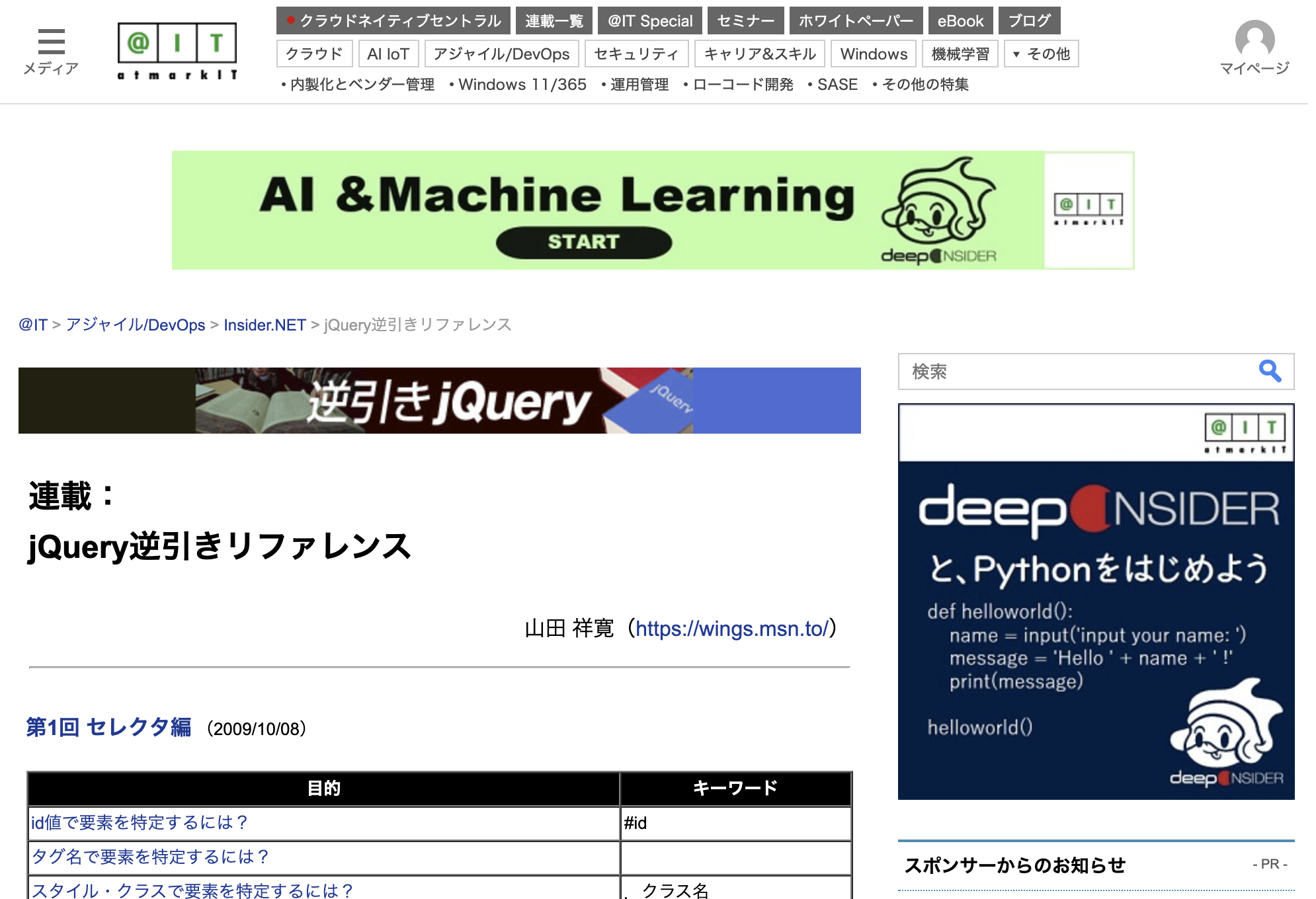Screen dimensions: 1316x899
Task: Select the 連載一覧 tab
Action: (x=554, y=21)
